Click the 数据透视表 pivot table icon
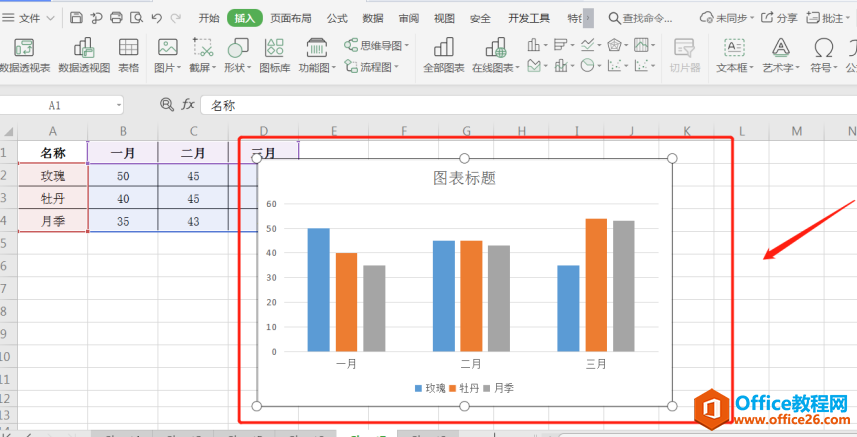The height and width of the screenshot is (437, 857). (24, 48)
